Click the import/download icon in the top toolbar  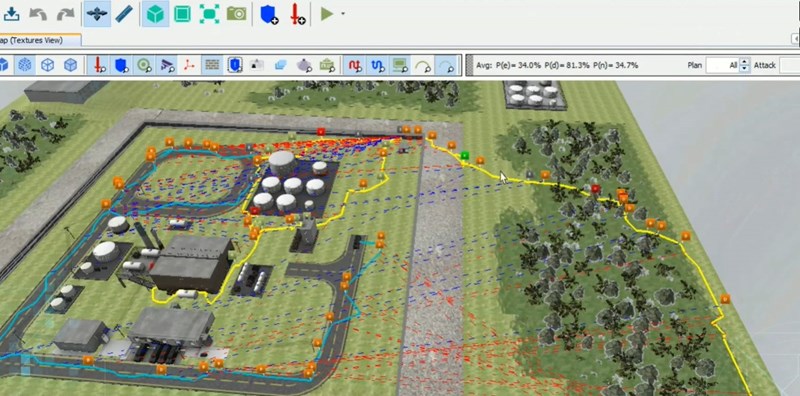tap(11, 14)
